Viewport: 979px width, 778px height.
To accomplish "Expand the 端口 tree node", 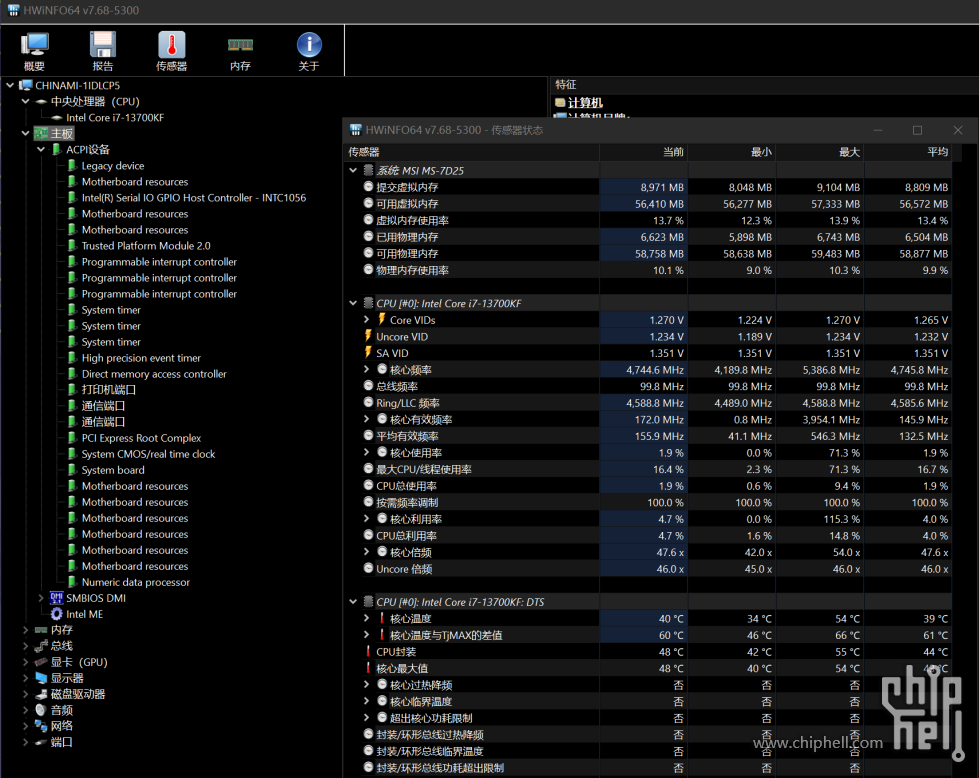I will [x=26, y=742].
